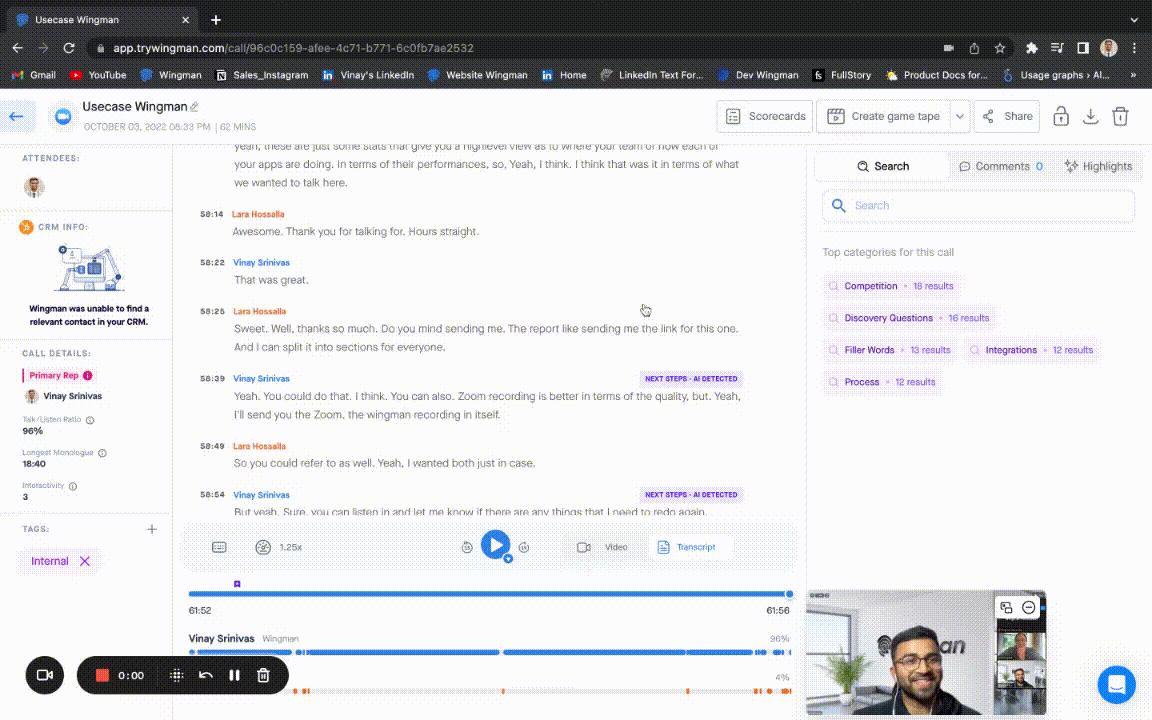Open the attendee avatar

point(34,187)
